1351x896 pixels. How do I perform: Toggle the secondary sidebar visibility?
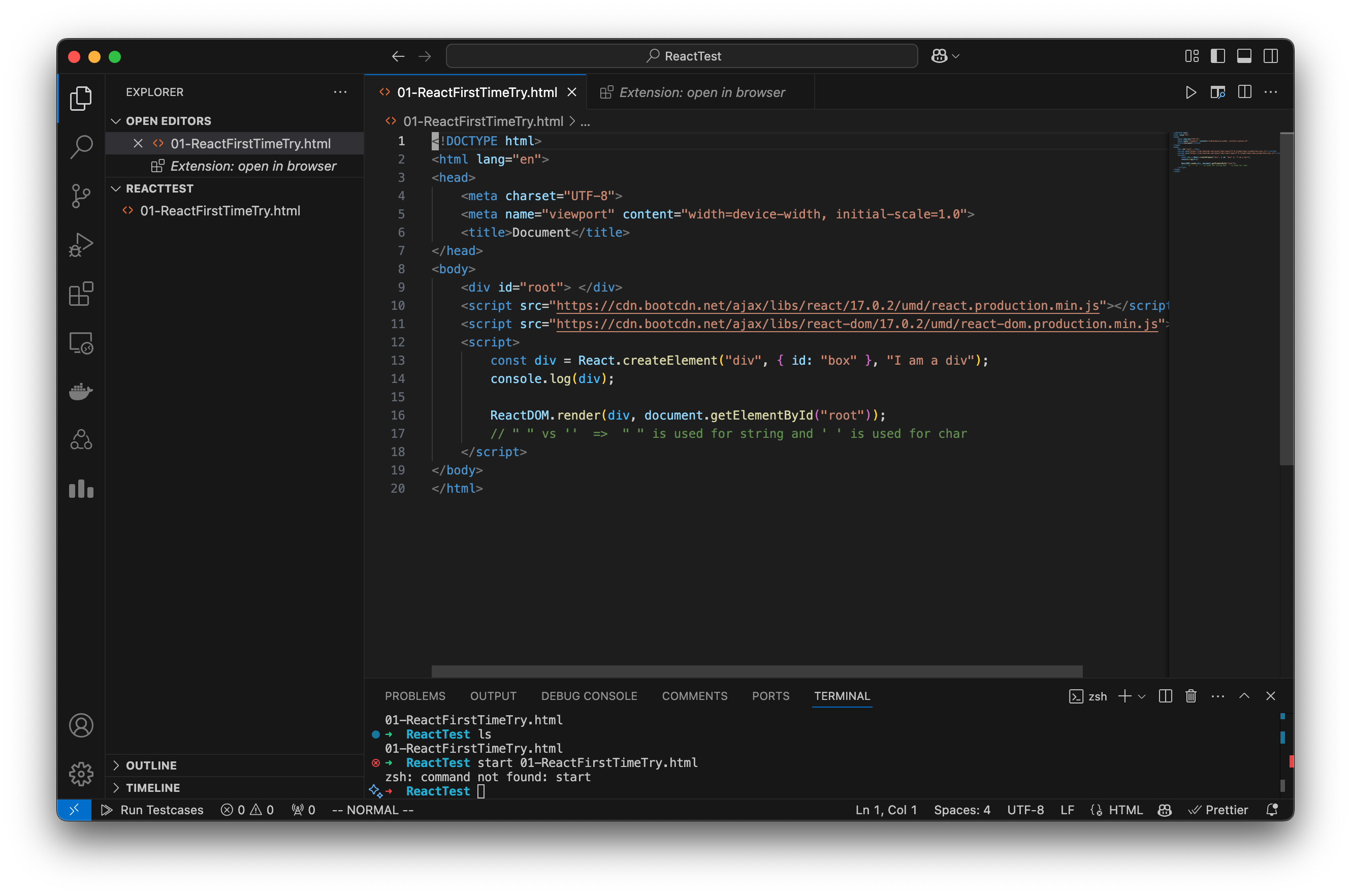(x=1271, y=55)
